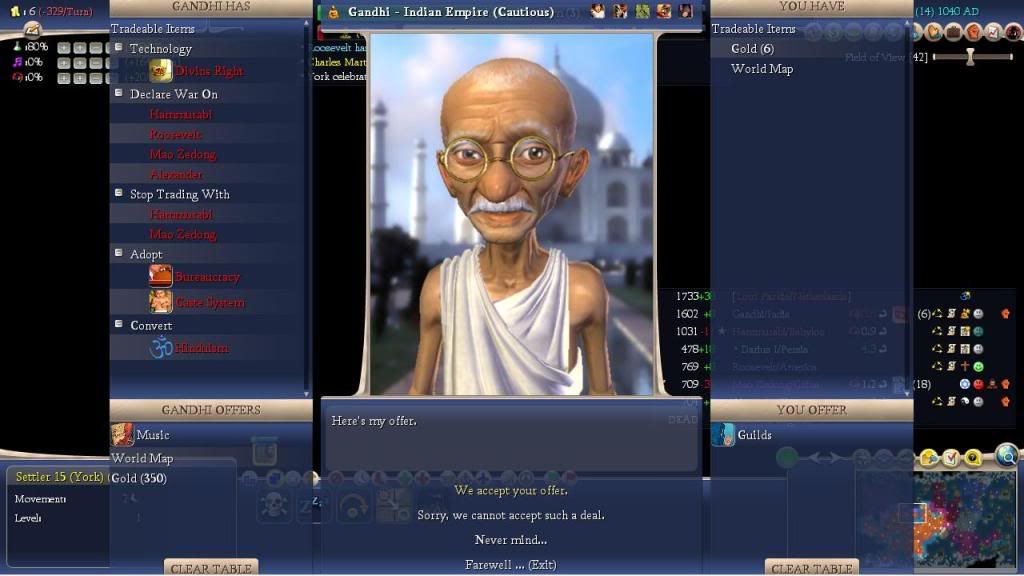Click the teal face icon in score row 1031

point(978,332)
